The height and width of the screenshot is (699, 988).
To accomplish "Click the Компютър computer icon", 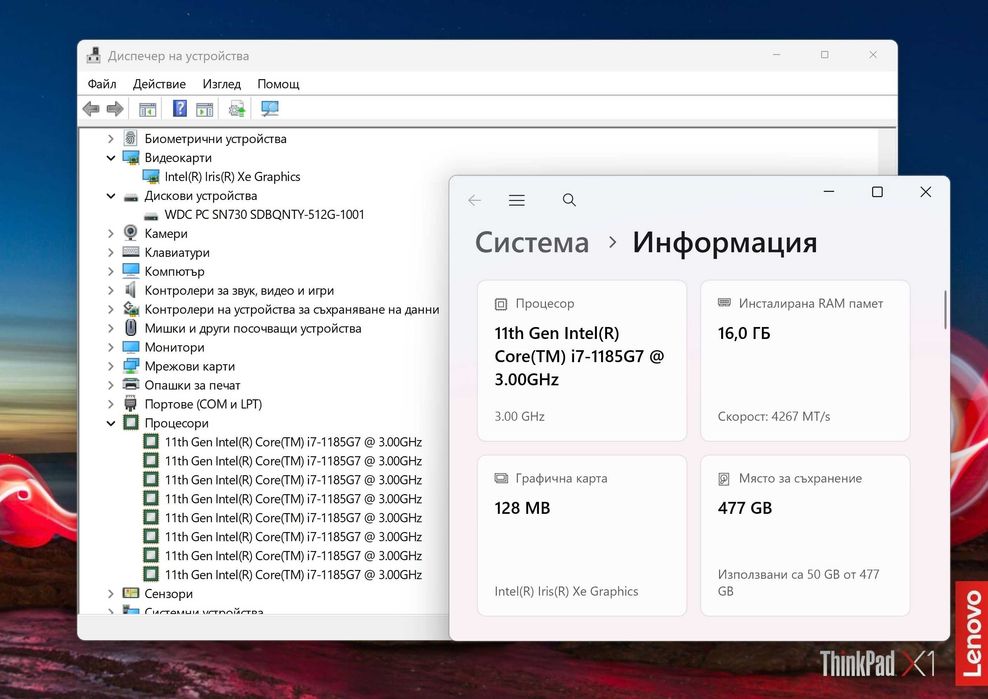I will pyautogui.click(x=130, y=270).
